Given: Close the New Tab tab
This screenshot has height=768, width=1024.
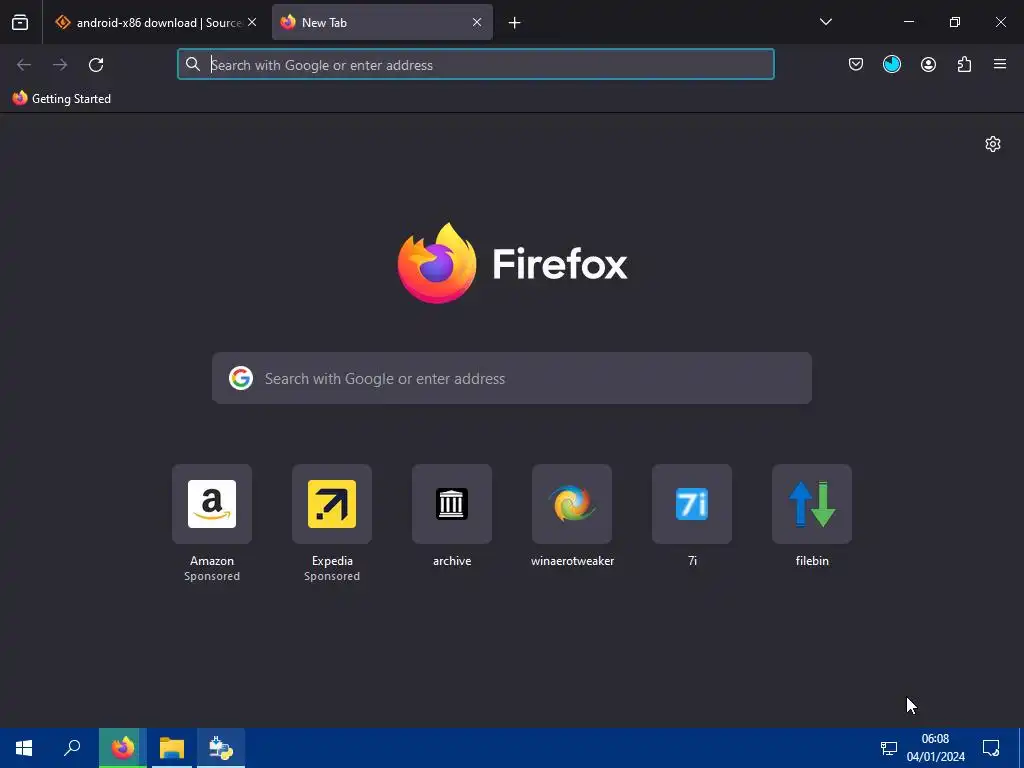Looking at the screenshot, I should pyautogui.click(x=477, y=23).
